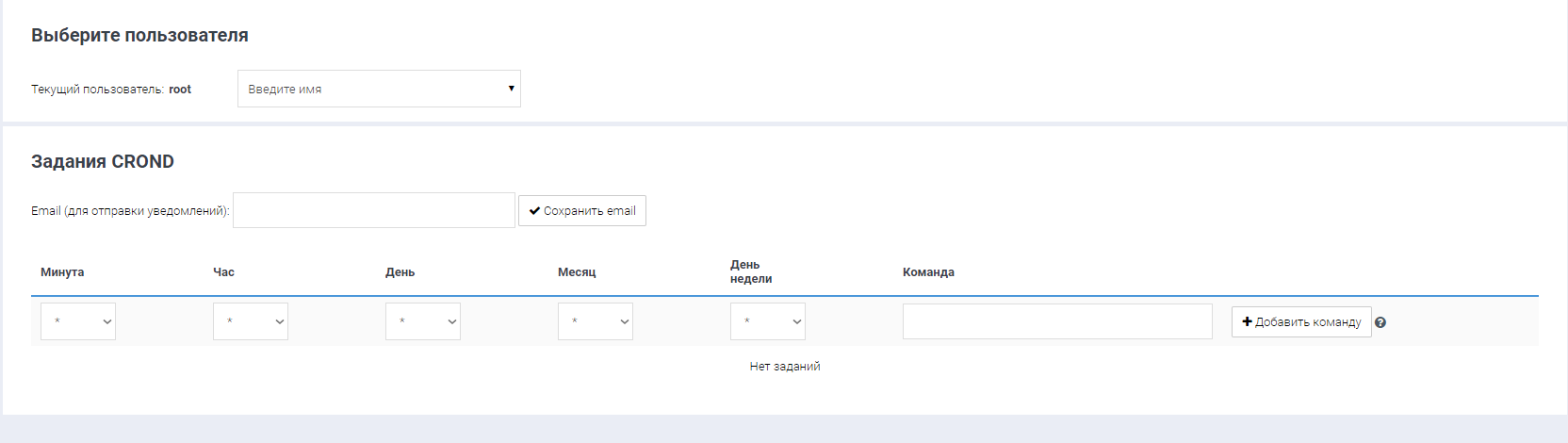Click the 'Задания CROND' section heading

point(103,161)
